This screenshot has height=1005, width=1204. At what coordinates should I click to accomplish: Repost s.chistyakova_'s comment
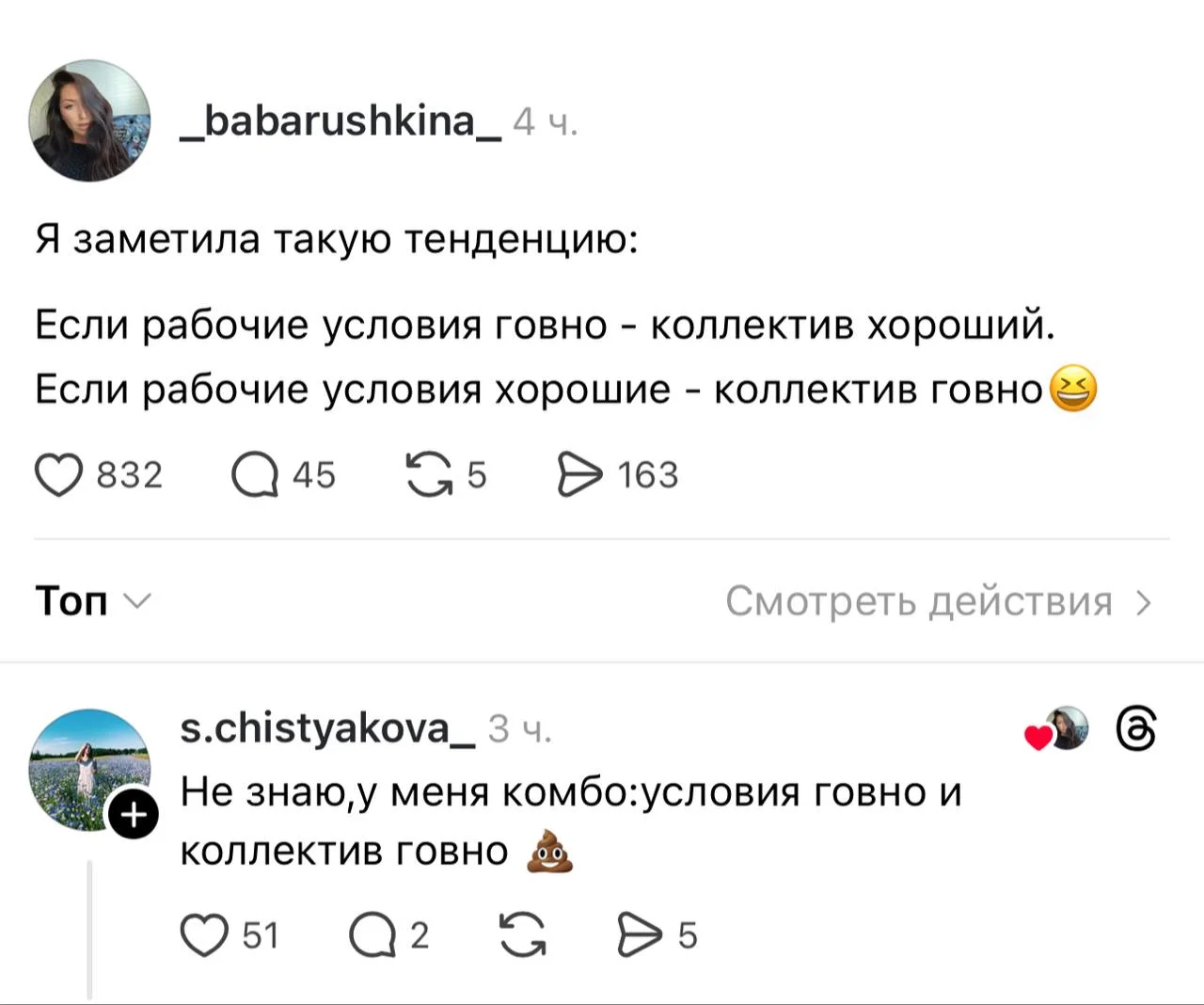(x=524, y=935)
